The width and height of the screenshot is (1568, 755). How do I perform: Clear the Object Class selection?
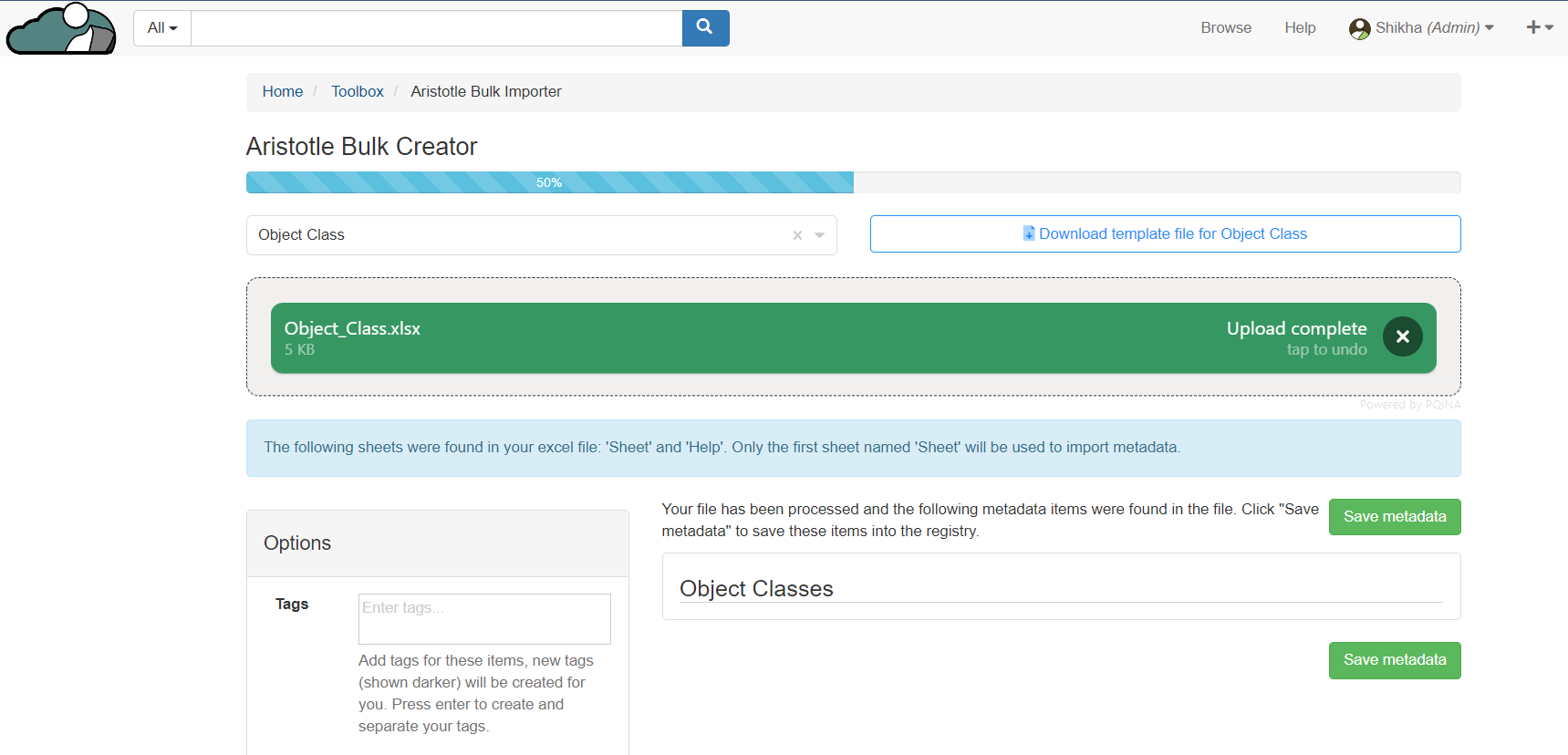point(797,235)
